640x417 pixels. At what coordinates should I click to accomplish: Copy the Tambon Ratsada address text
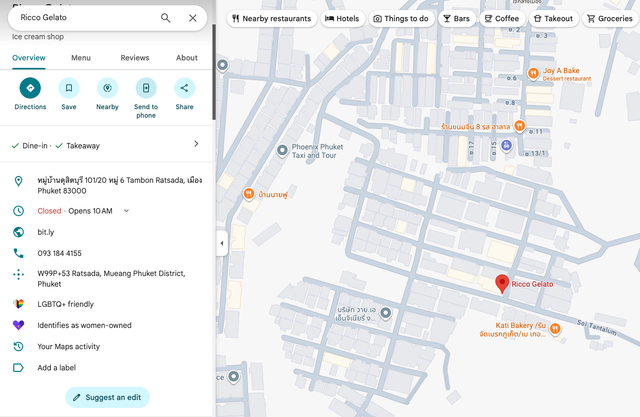pos(120,185)
